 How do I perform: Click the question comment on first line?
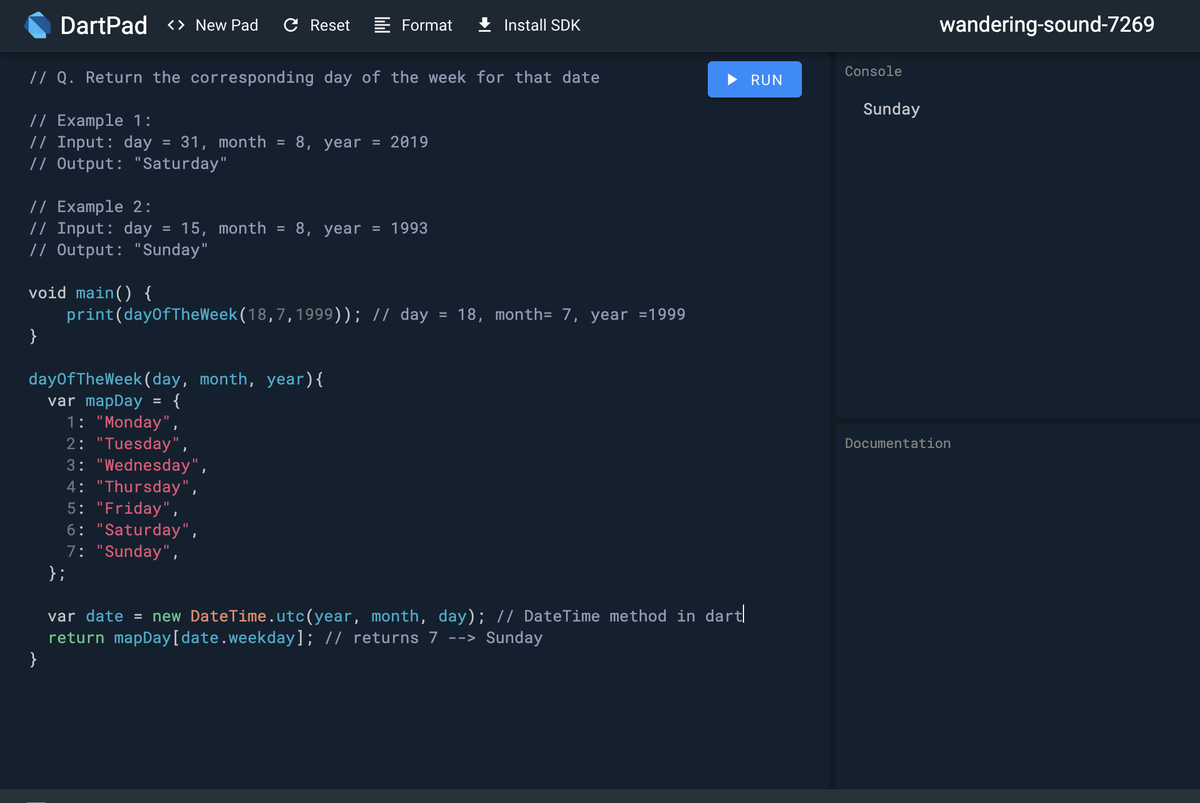[314, 77]
